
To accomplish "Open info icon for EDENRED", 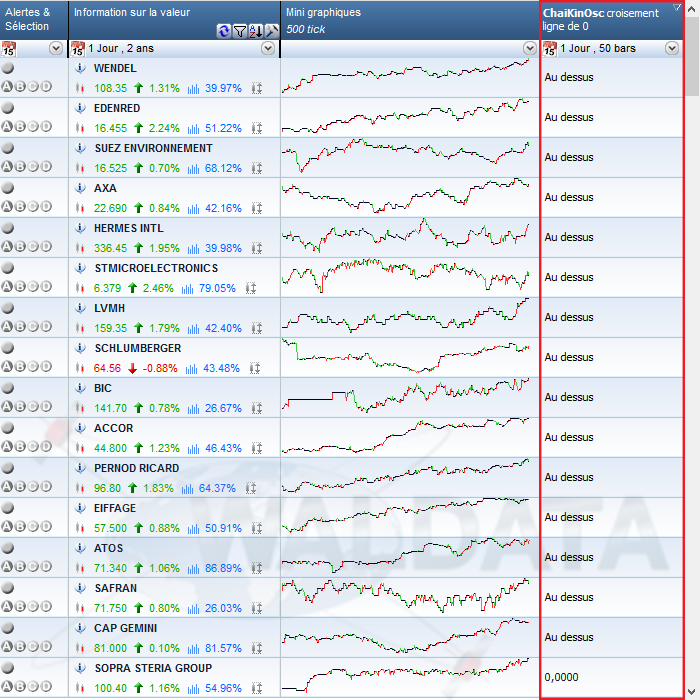I will (x=80, y=108).
